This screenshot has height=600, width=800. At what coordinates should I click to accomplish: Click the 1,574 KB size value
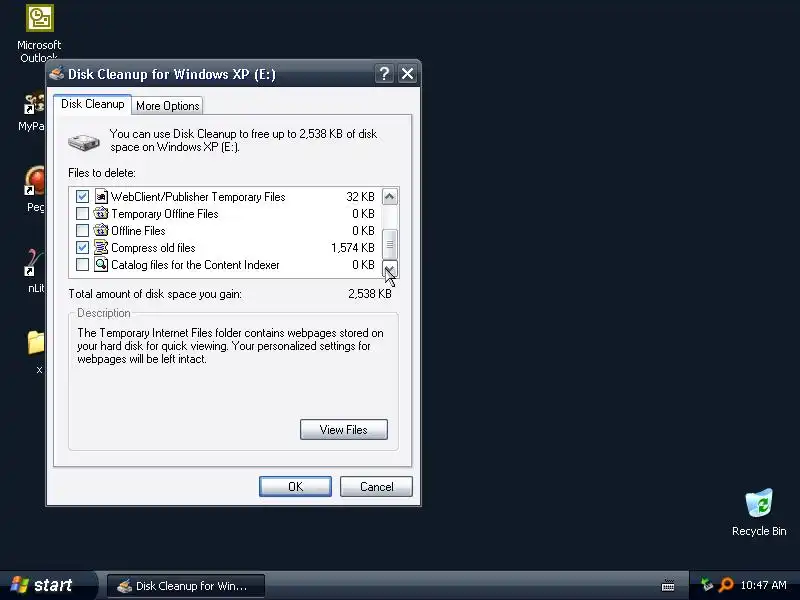pyautogui.click(x=353, y=248)
